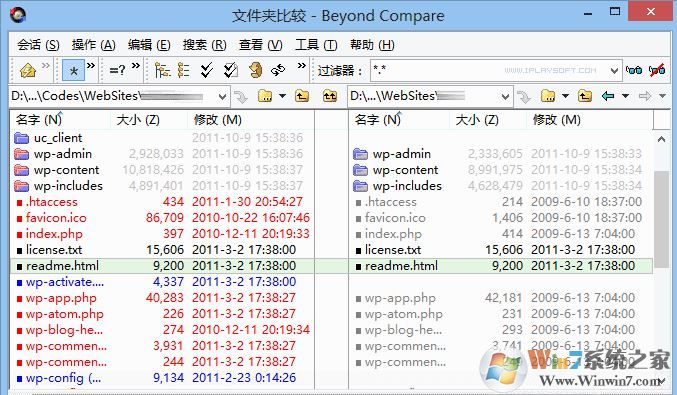The width and height of the screenshot is (677, 395).
Task: Click the select all files checkmark-page icon
Action: [x=230, y=70]
